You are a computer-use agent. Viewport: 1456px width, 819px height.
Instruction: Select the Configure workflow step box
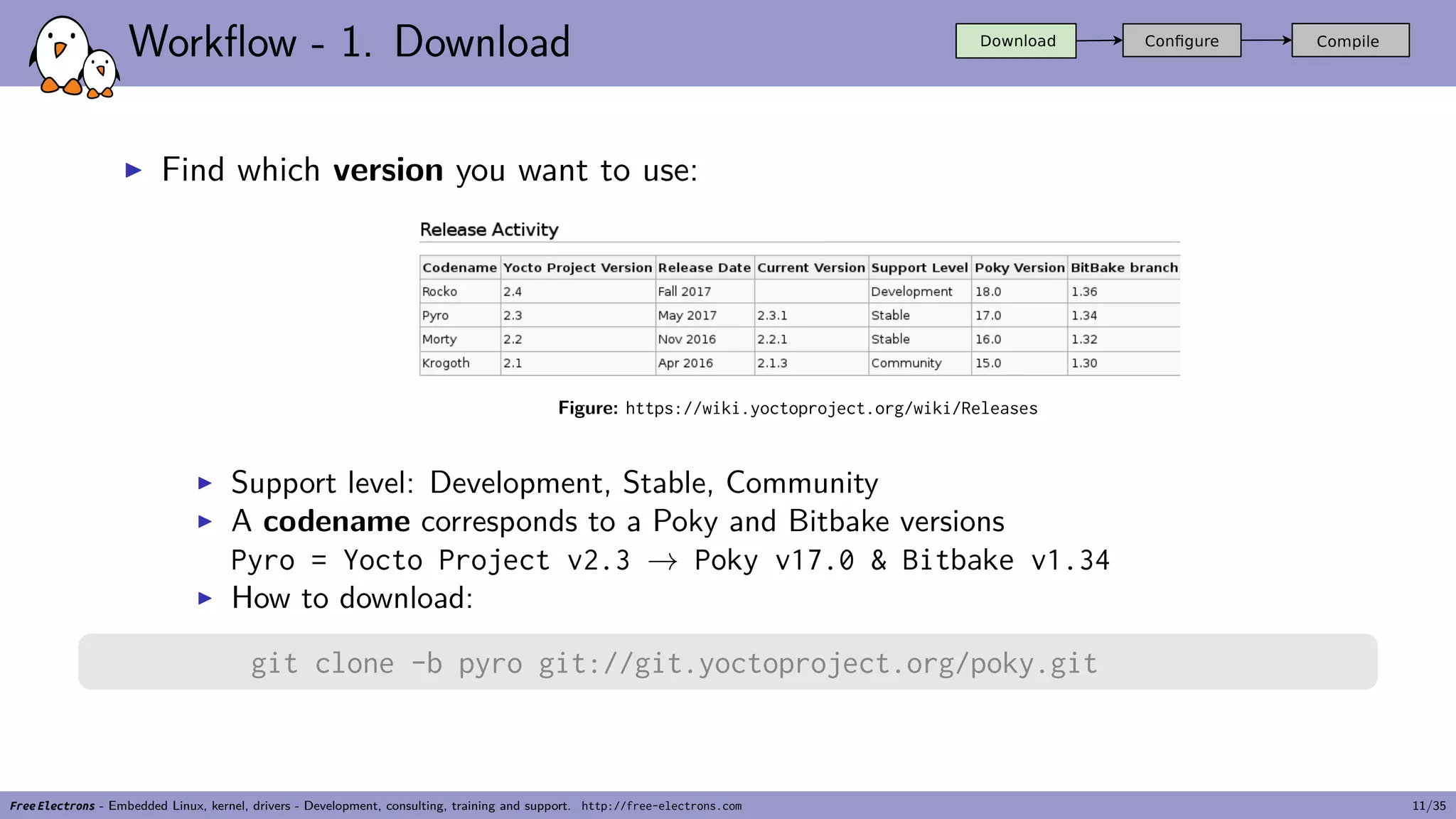point(1182,41)
